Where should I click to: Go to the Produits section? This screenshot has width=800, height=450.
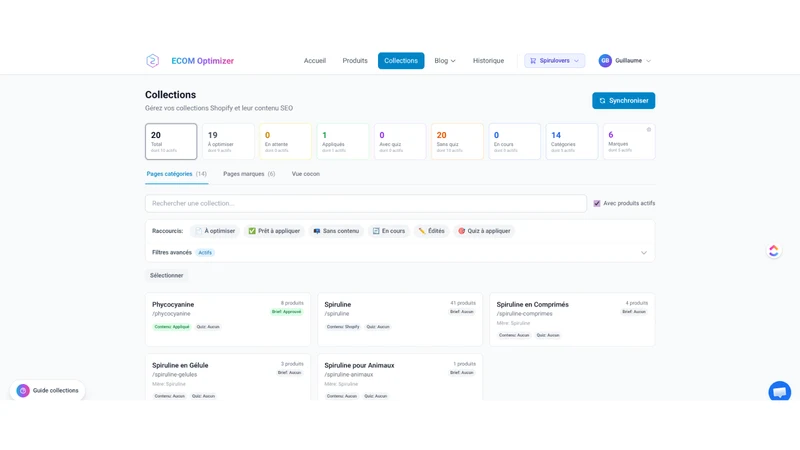pos(355,61)
